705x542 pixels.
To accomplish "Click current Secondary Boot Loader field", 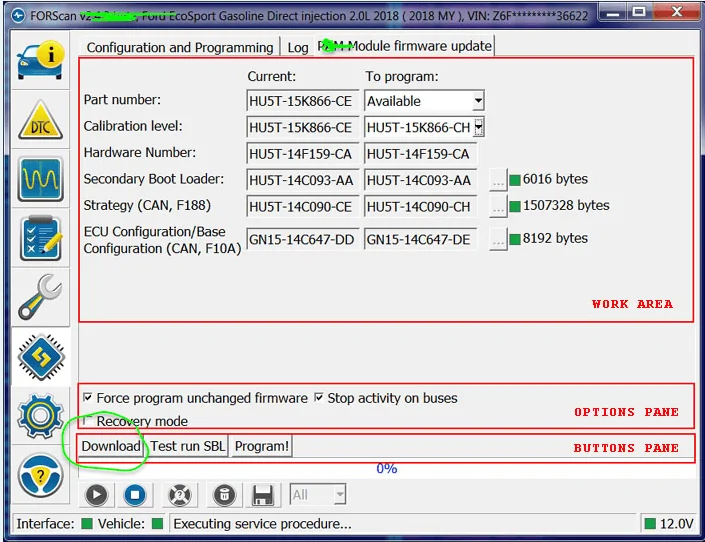I will point(303,180).
